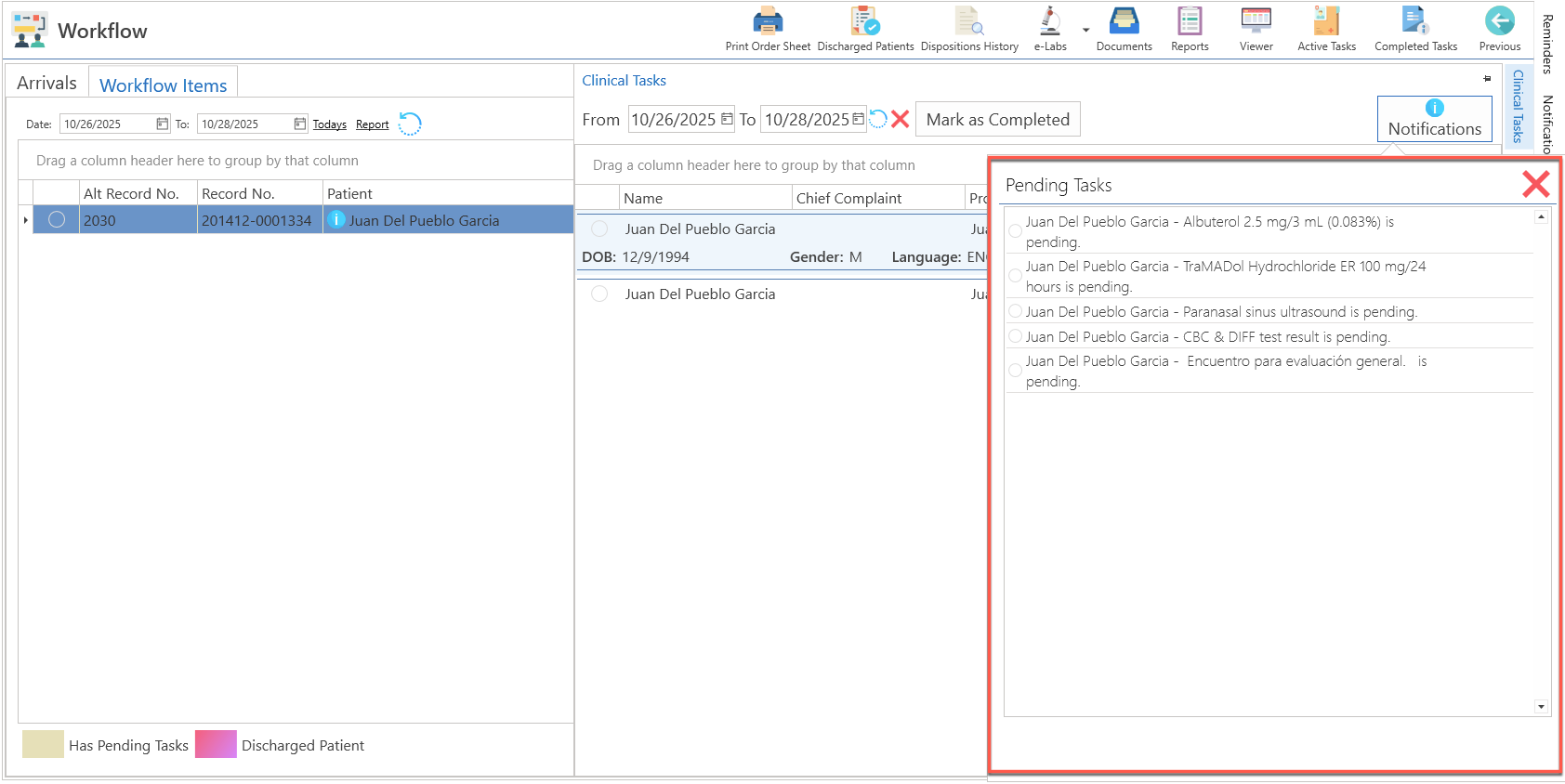Click the Workflow app icon

pos(30,30)
